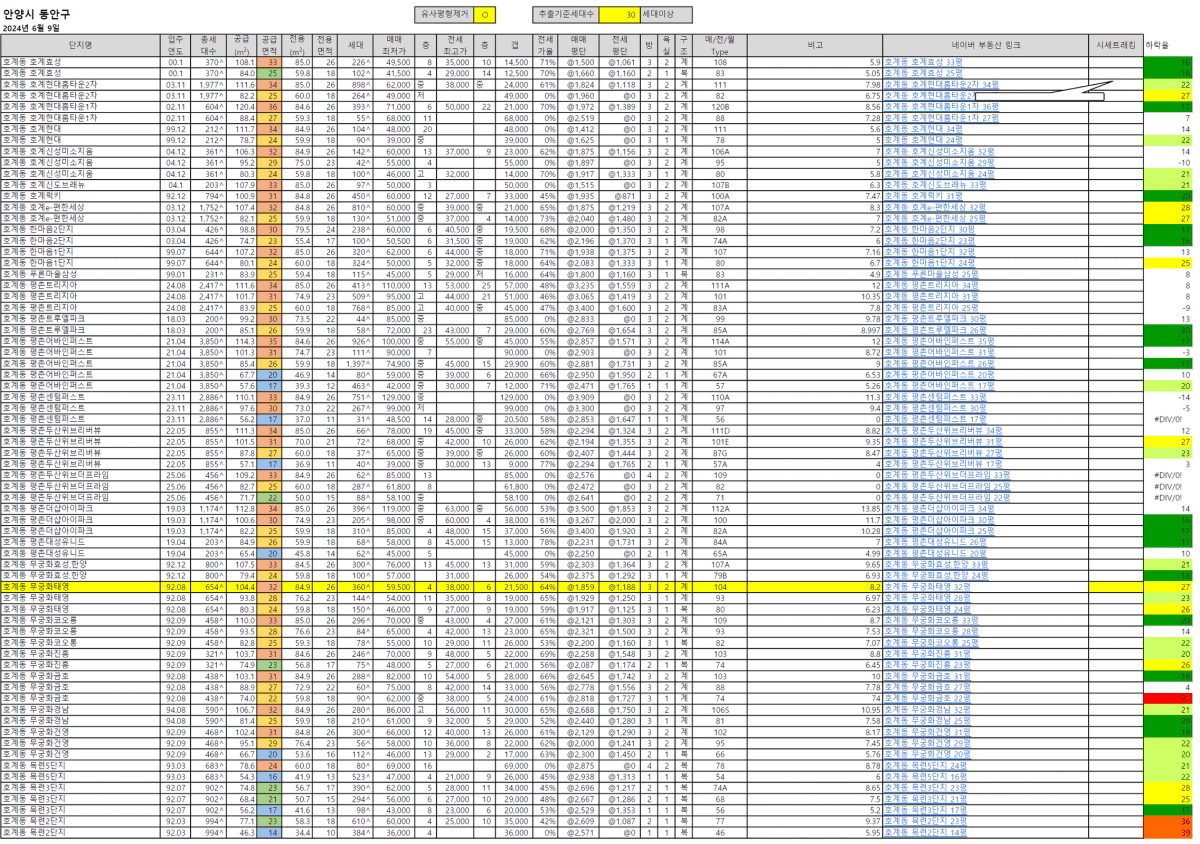Follow the 호계동 무궁화태영 32평 link
The height and width of the screenshot is (844, 1200).
point(927,587)
